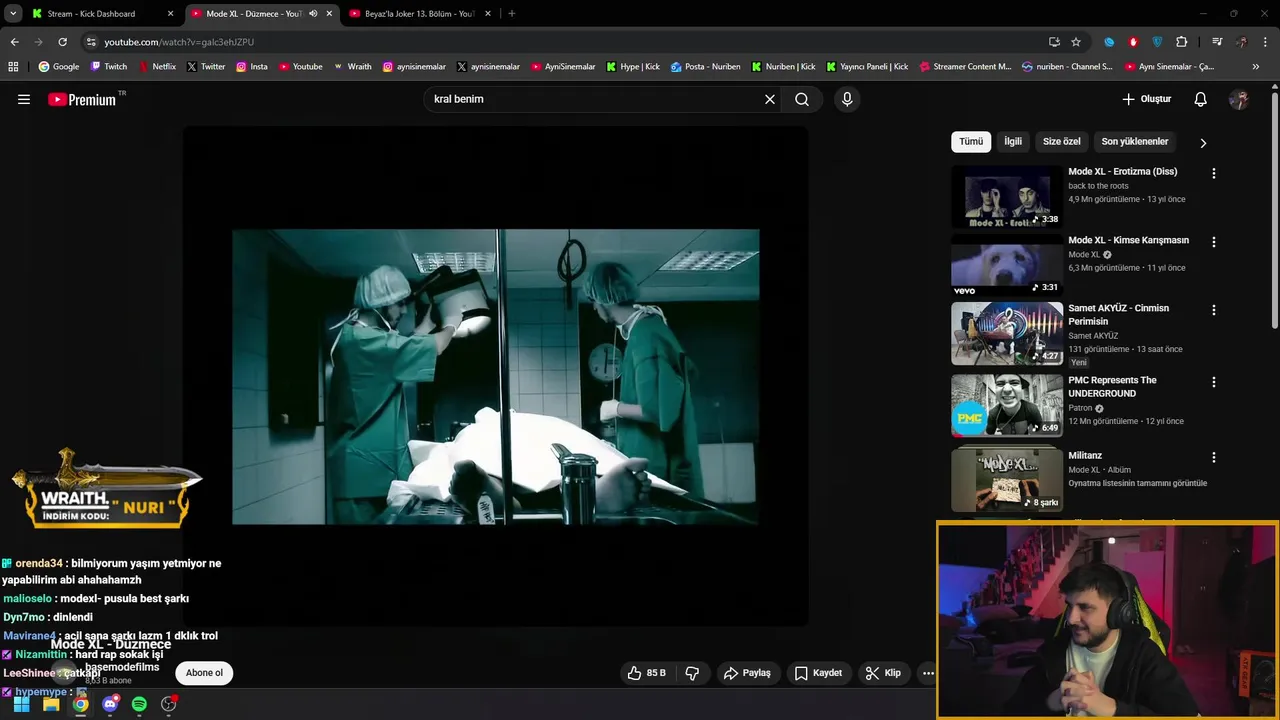This screenshot has height=720, width=1280.
Task: Open PMC Represents The UNDERGROUND title
Action: coord(1112,387)
